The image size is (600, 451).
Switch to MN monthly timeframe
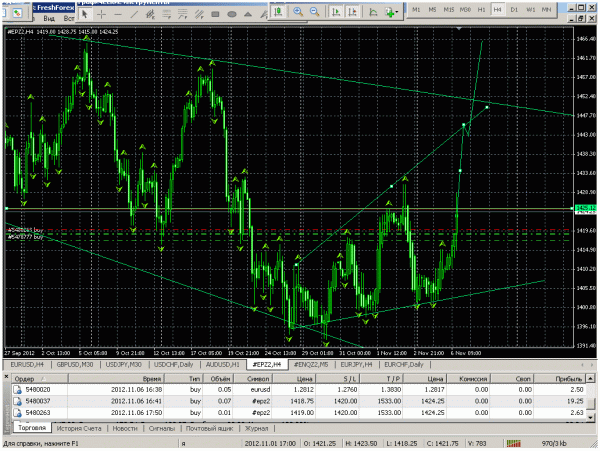(x=546, y=10)
